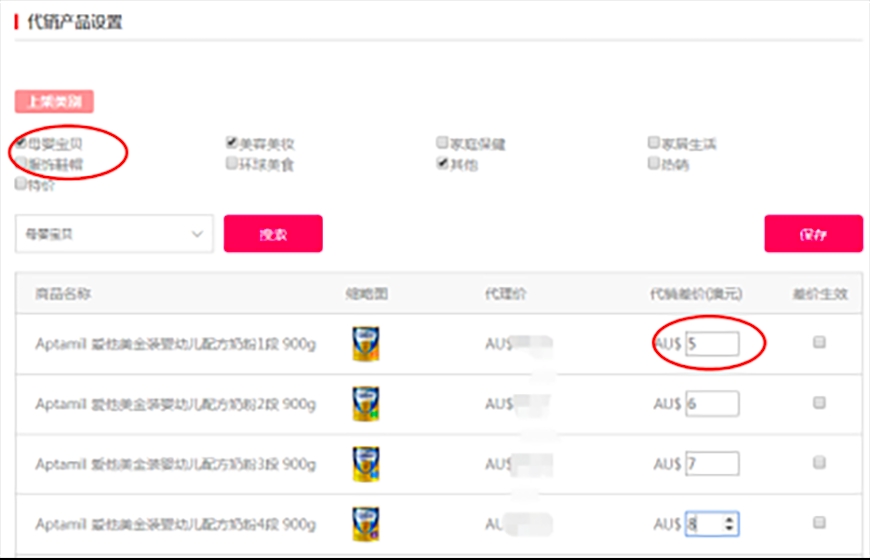Enable the 特价 category checkbox
The width and height of the screenshot is (870, 560).
point(21,183)
